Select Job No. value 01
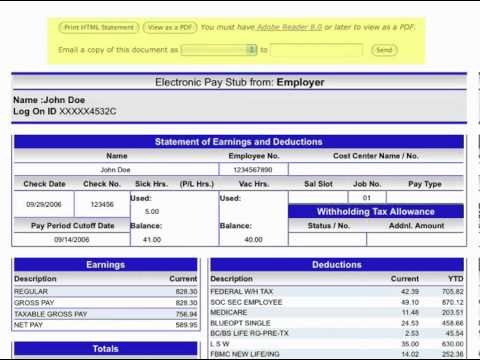Viewport: 480px width, 360px height. coord(367,198)
